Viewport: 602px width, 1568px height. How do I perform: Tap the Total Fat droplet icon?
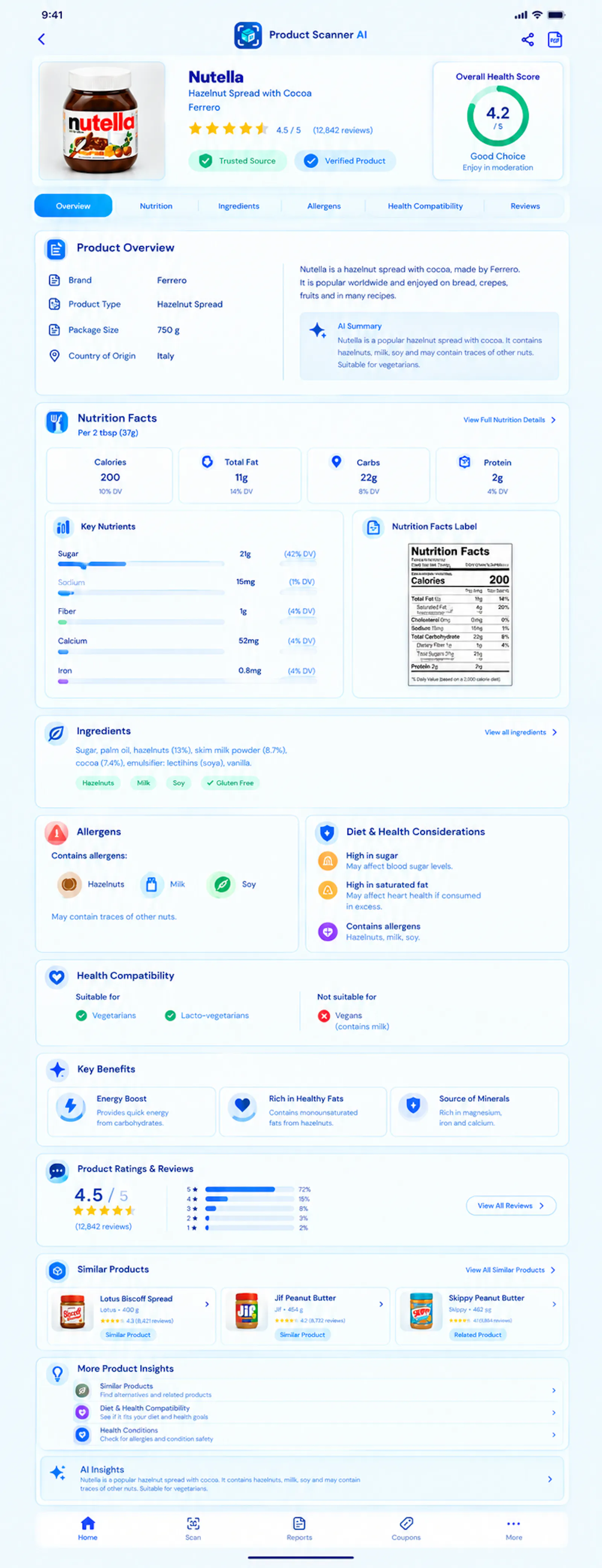click(x=207, y=462)
